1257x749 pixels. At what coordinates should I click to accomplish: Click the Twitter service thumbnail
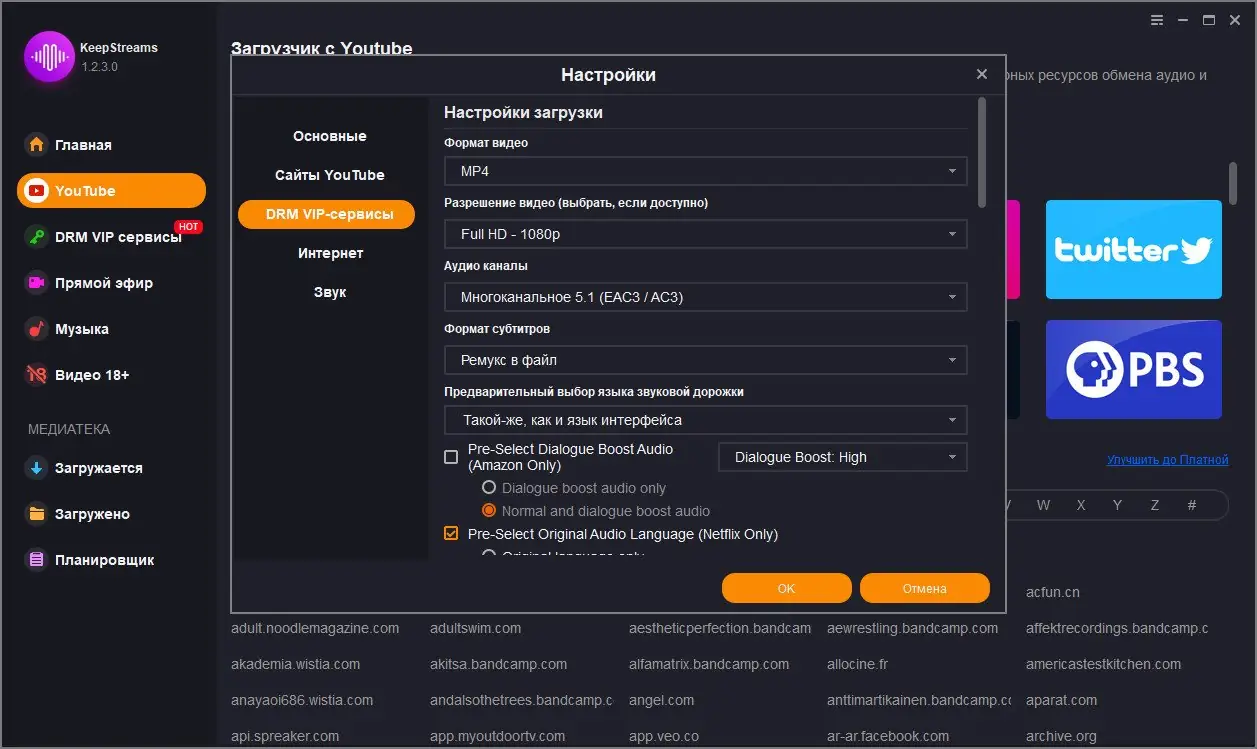(x=1133, y=249)
